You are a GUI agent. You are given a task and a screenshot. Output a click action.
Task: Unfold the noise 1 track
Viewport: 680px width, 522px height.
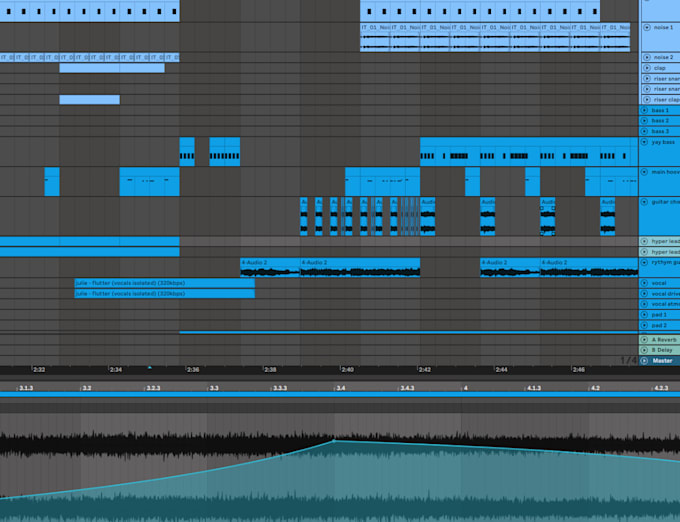[647, 27]
